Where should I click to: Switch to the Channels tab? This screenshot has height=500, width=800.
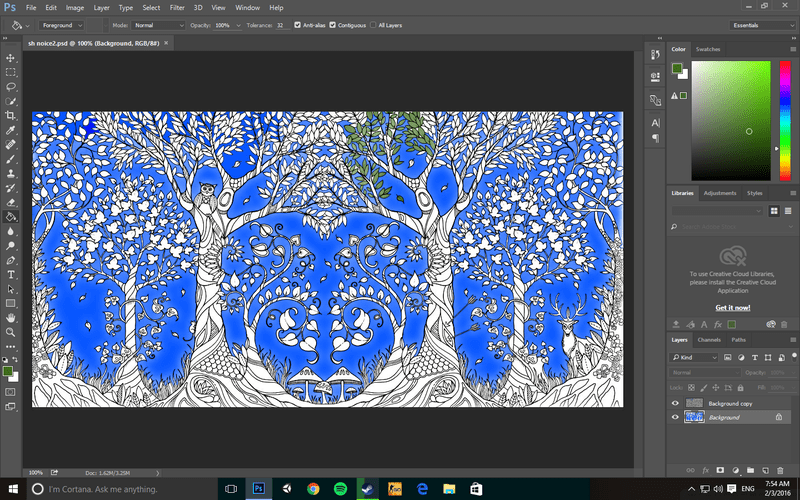tap(709, 340)
